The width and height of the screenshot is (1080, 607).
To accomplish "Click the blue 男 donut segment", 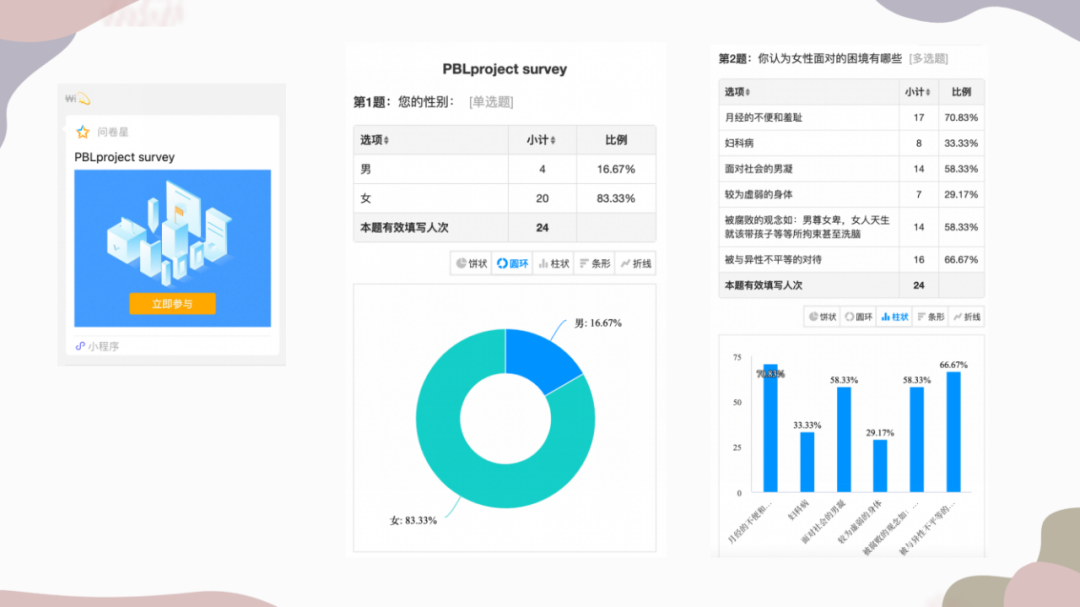I will (539, 359).
